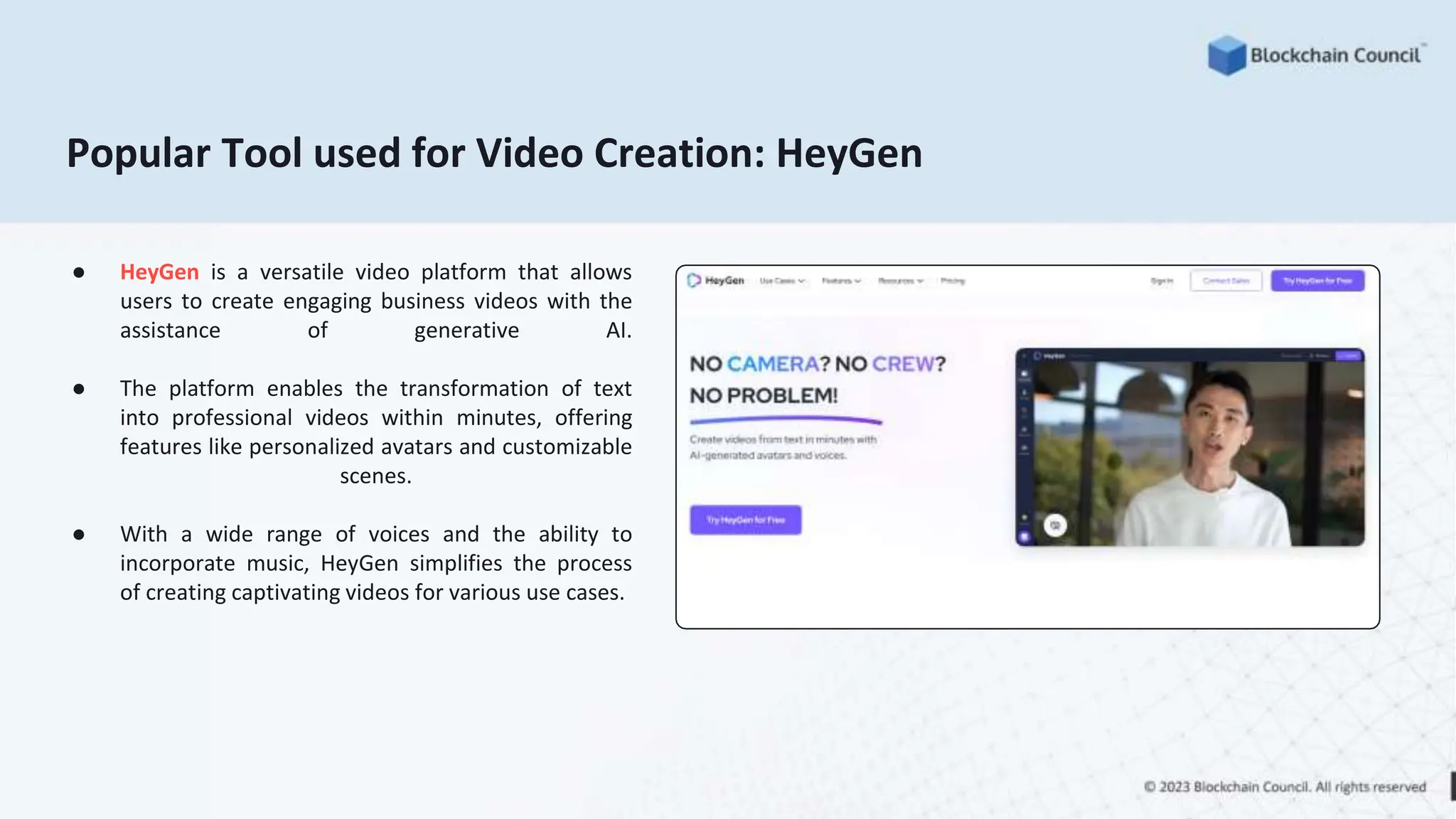
Task: Click navbar Try HeyGen for Free button
Action: pyautogui.click(x=1317, y=281)
